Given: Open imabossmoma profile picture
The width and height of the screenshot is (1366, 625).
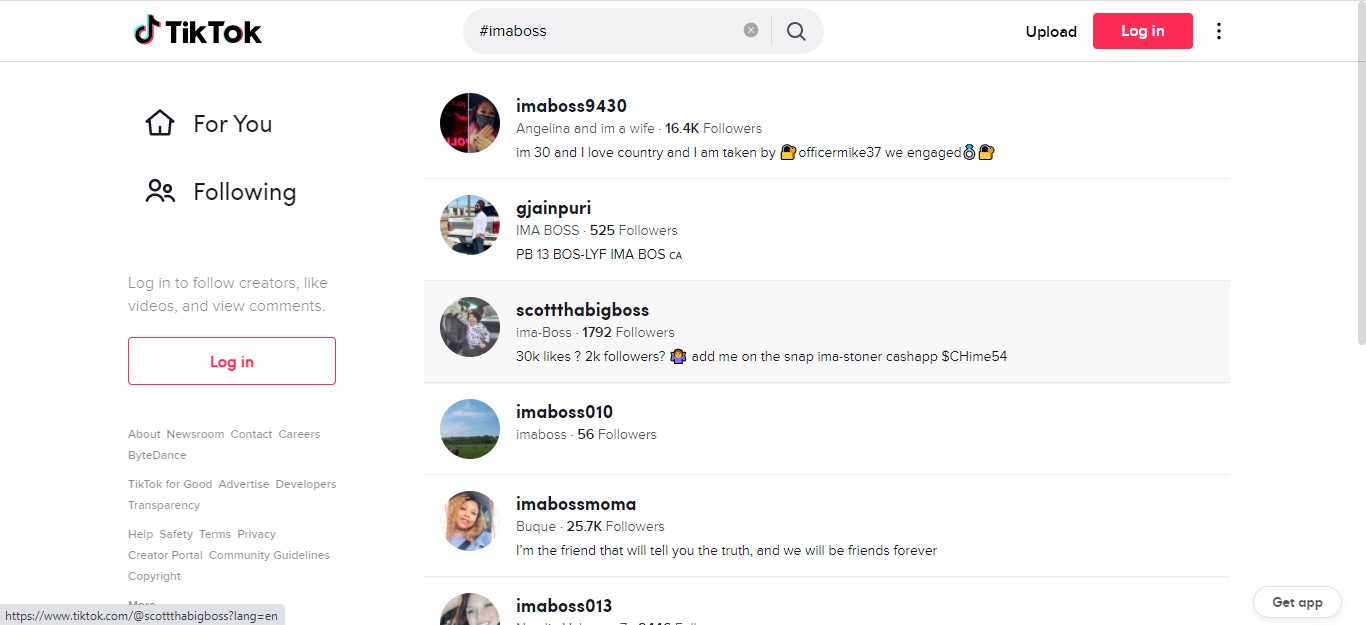Looking at the screenshot, I should click(x=470, y=521).
